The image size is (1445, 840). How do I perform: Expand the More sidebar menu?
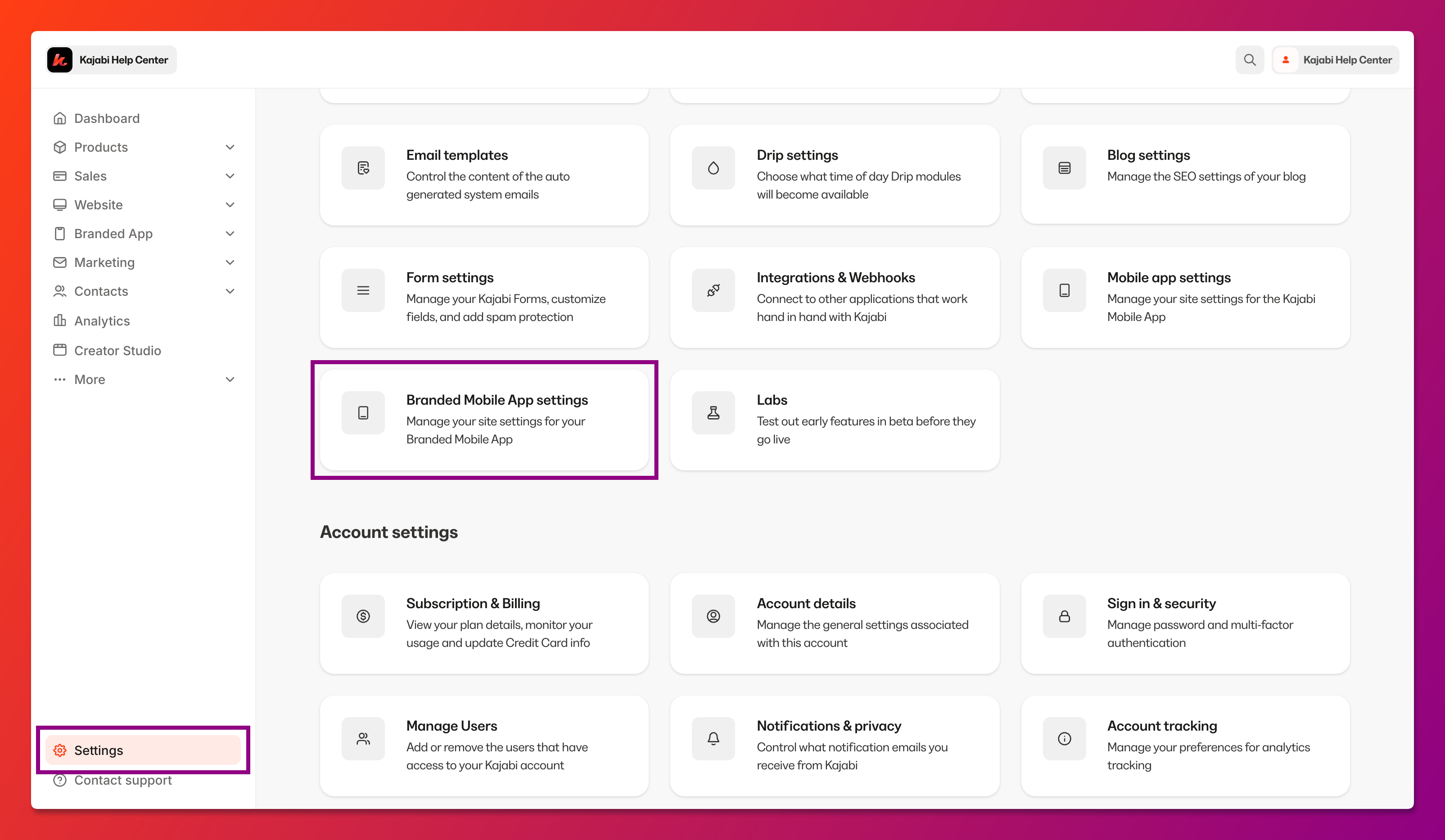[230, 379]
